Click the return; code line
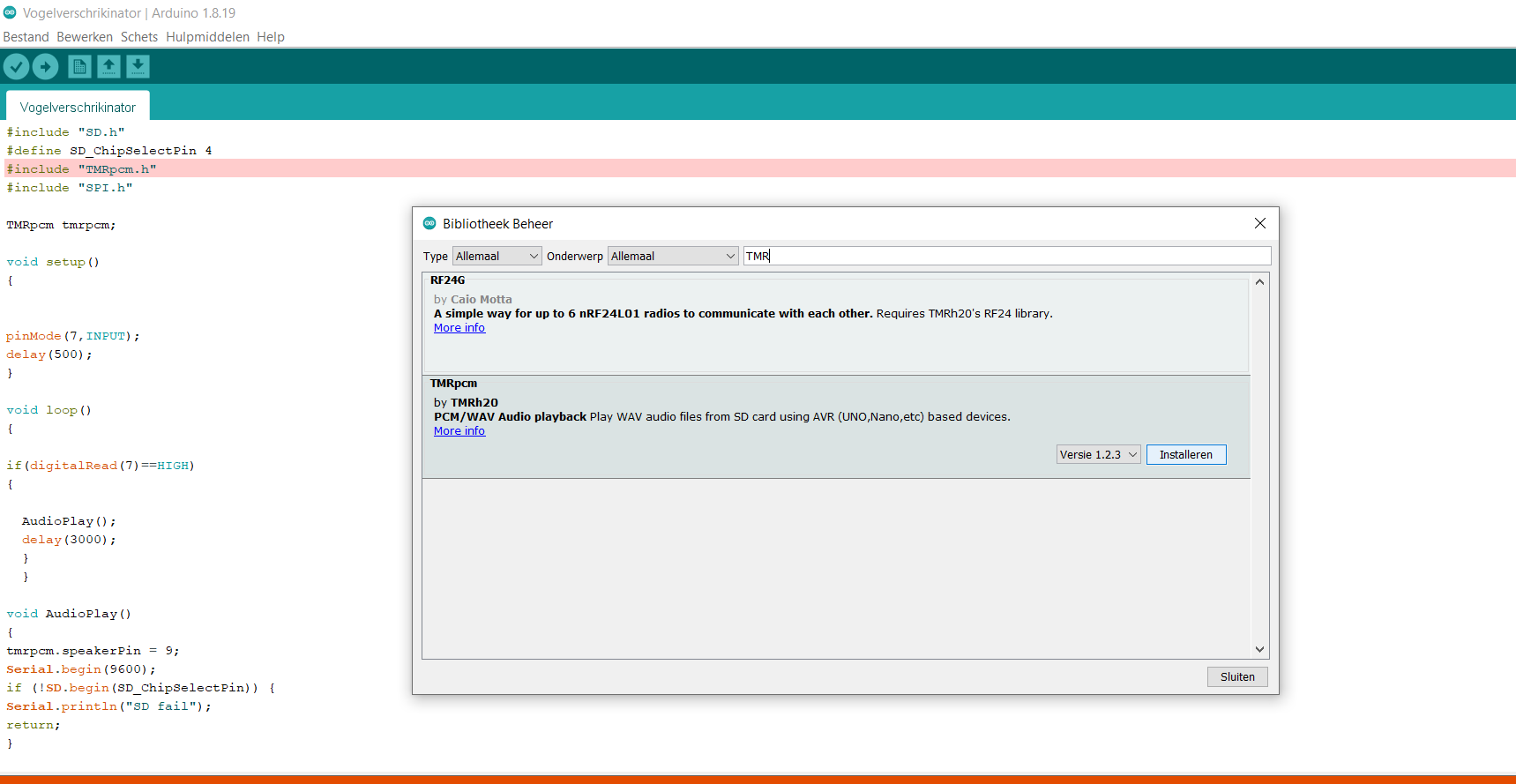Viewport: 1516px width, 784px height. point(34,724)
